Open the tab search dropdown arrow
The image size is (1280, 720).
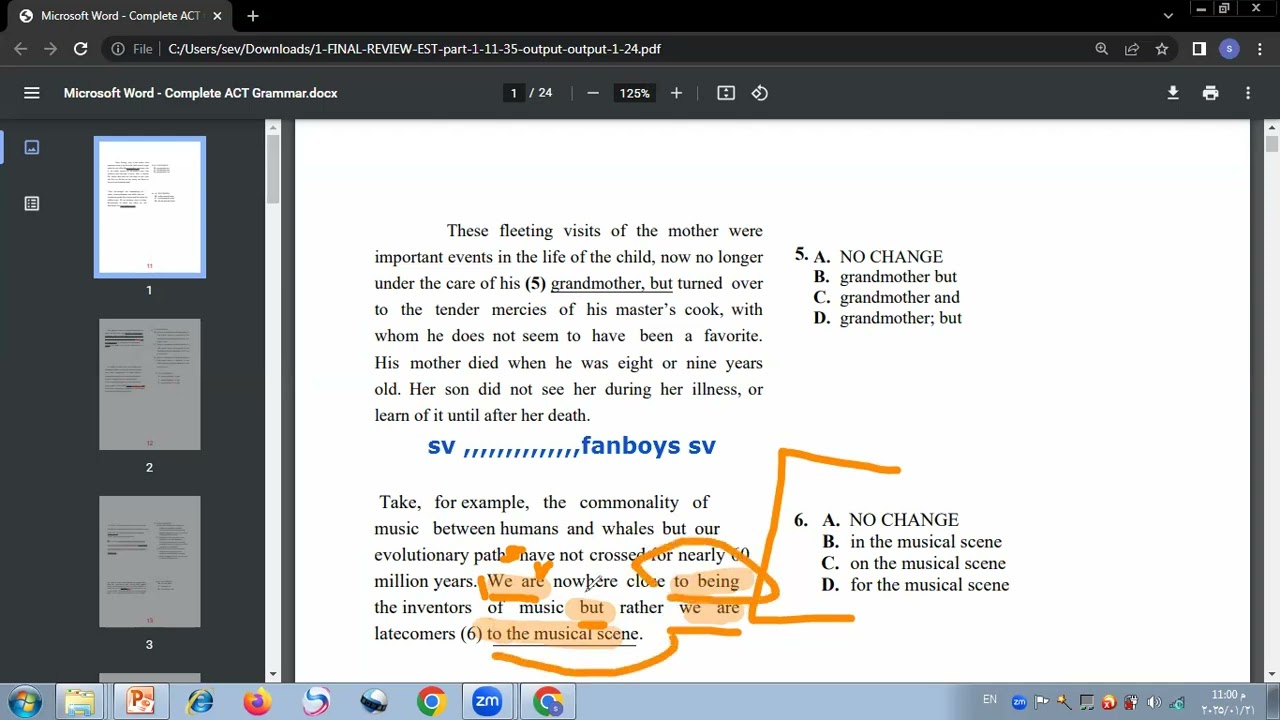pos(1168,16)
